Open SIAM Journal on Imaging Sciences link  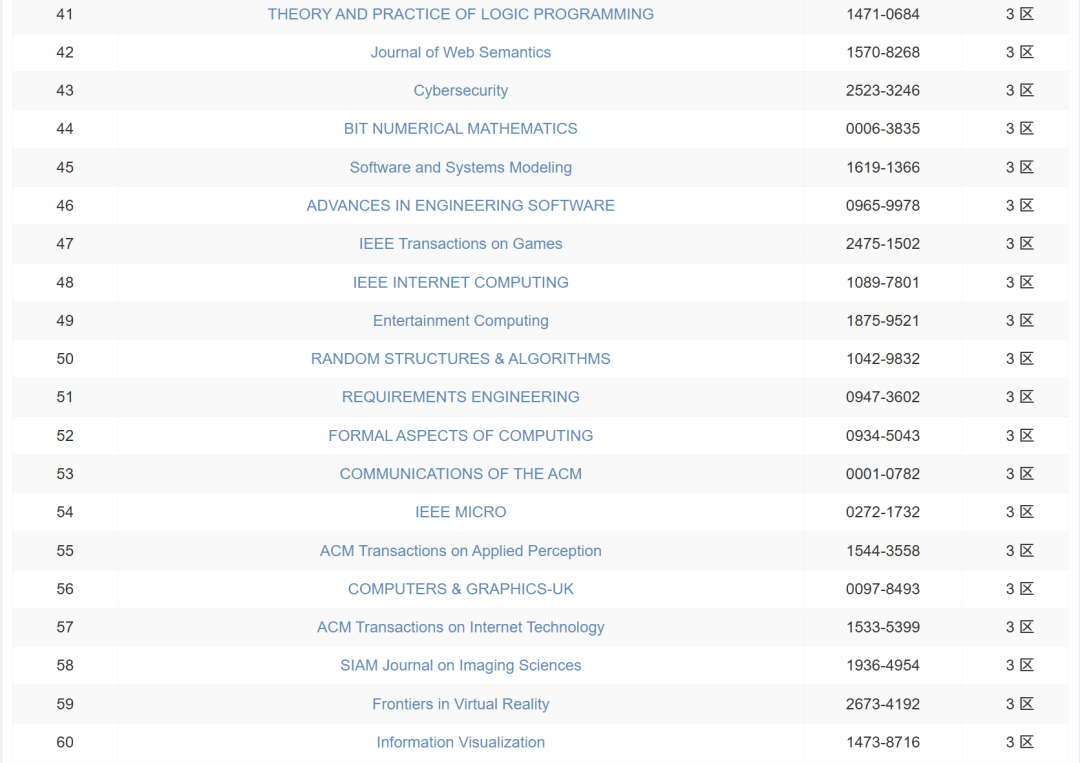(460, 665)
